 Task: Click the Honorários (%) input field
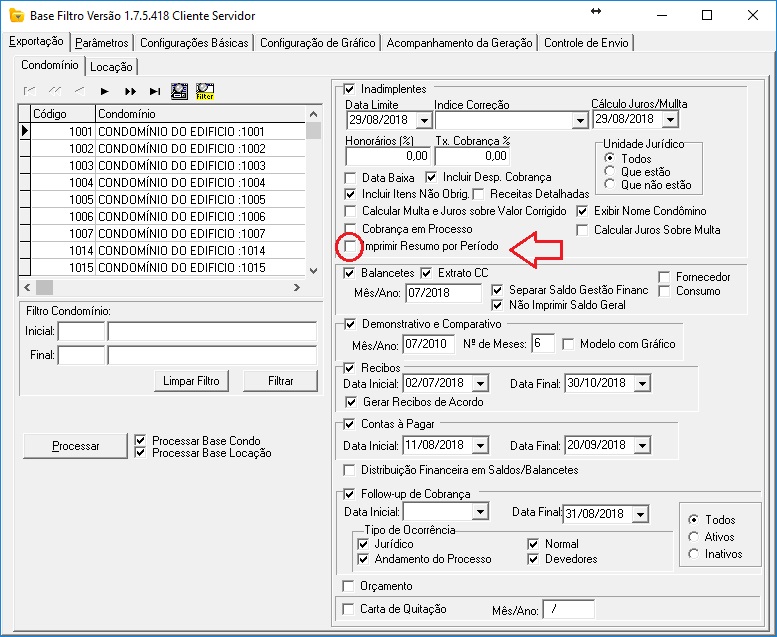click(x=387, y=156)
